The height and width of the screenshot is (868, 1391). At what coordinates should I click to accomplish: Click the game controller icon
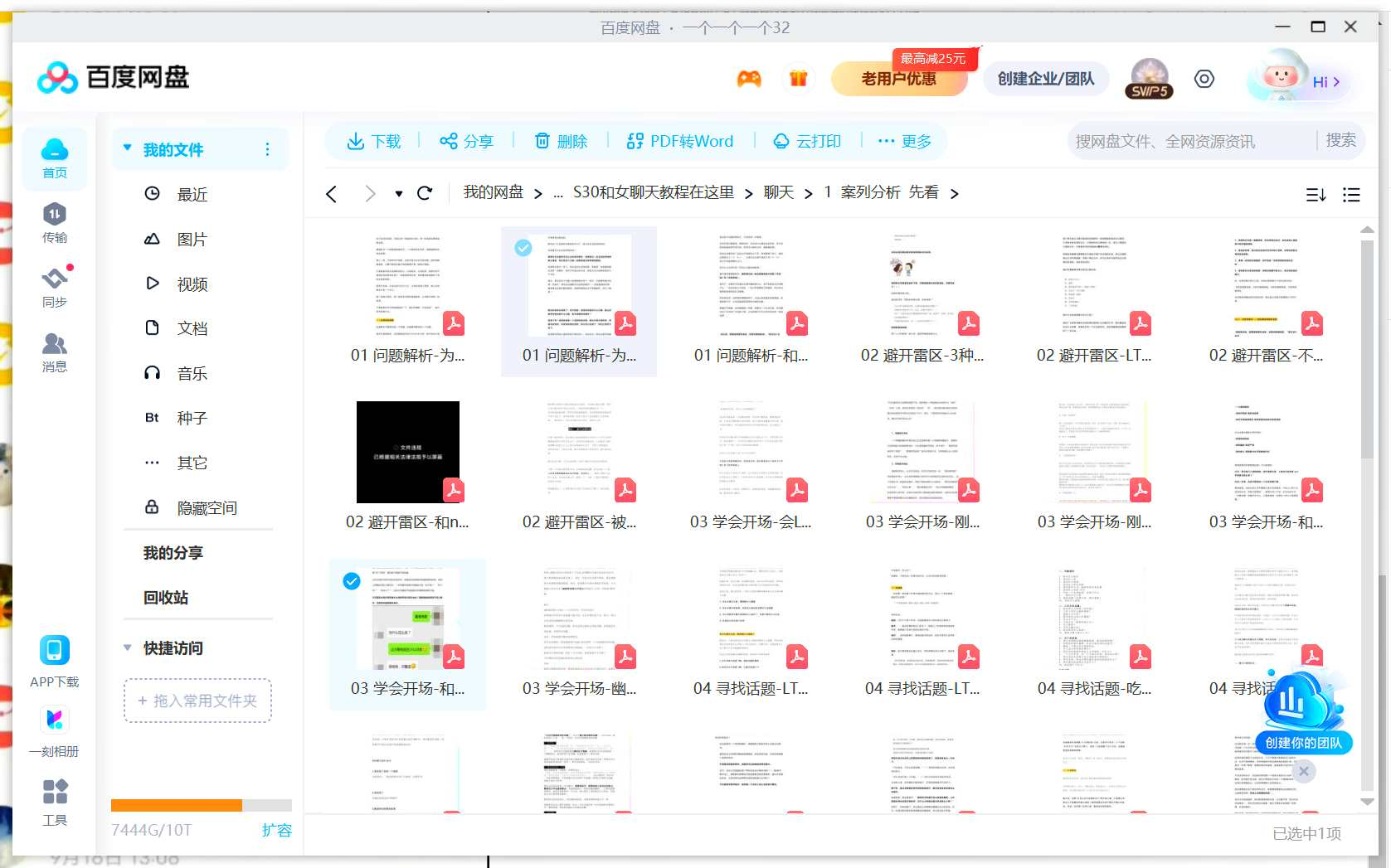click(x=749, y=79)
